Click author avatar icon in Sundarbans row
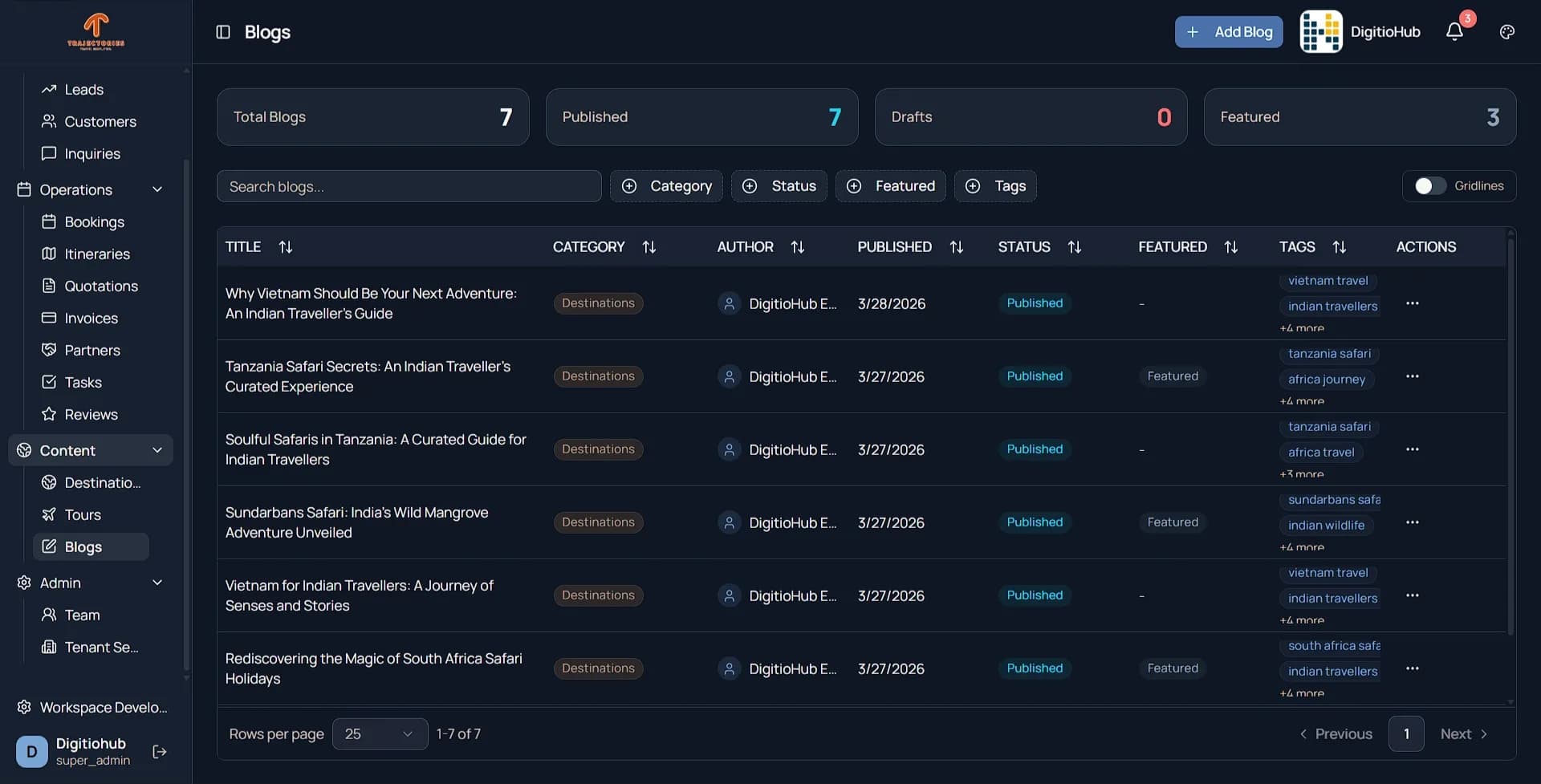1541x784 pixels. (x=729, y=522)
